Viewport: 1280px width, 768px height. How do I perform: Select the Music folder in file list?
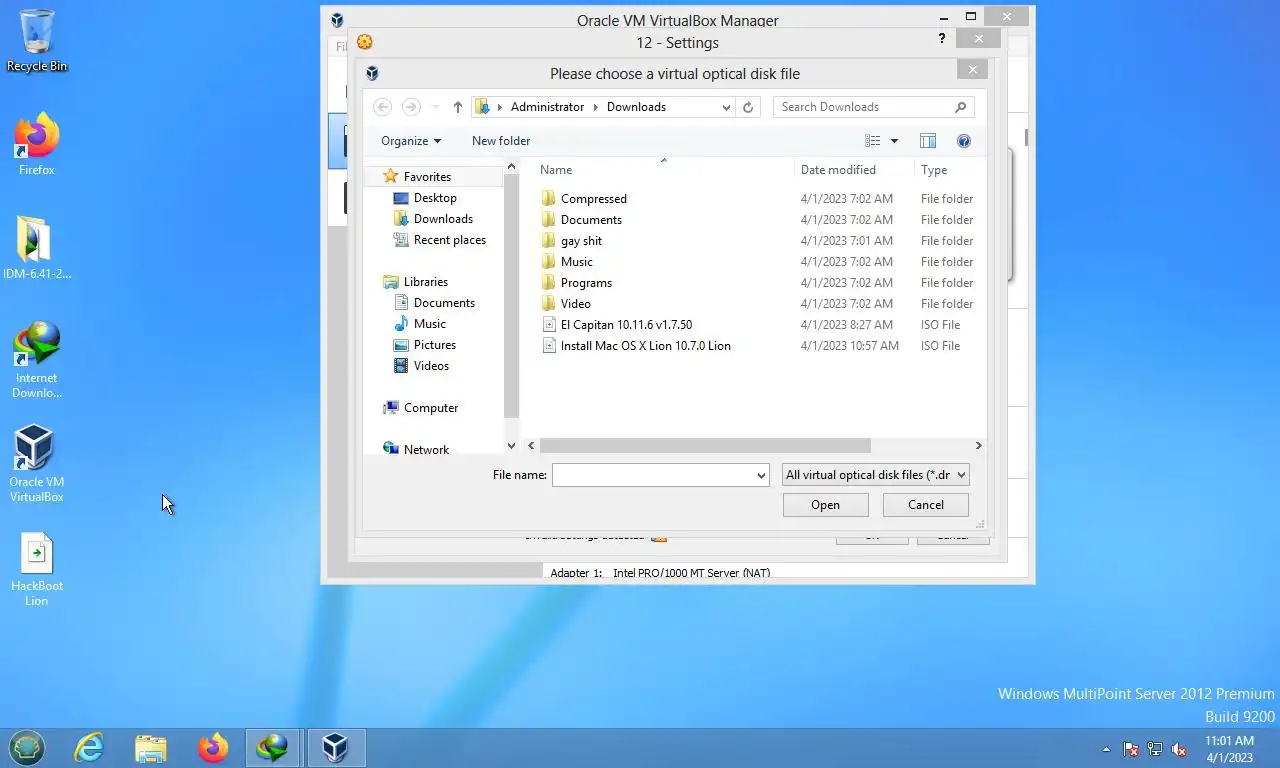(x=576, y=262)
